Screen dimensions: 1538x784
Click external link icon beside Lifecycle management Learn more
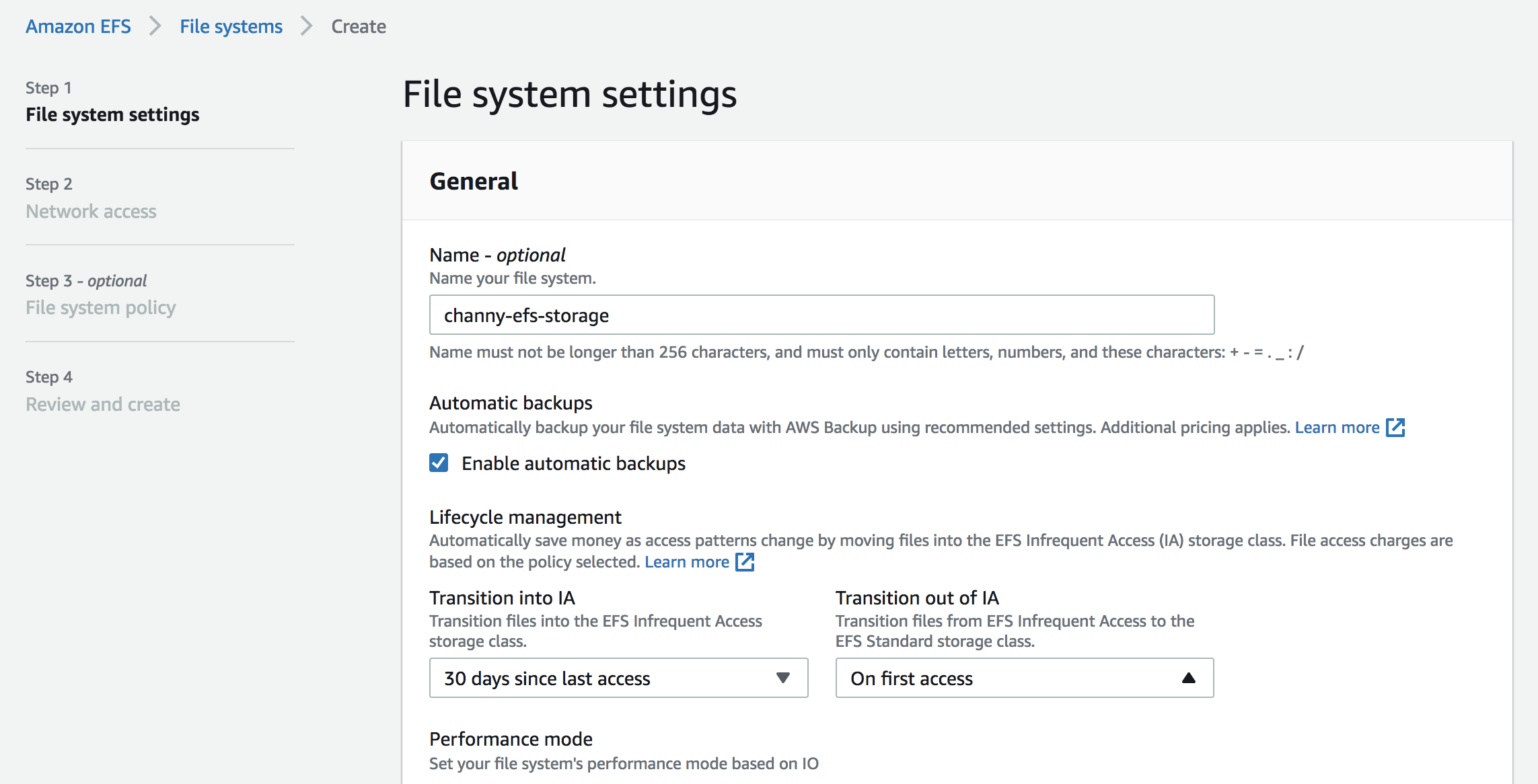pyautogui.click(x=745, y=562)
